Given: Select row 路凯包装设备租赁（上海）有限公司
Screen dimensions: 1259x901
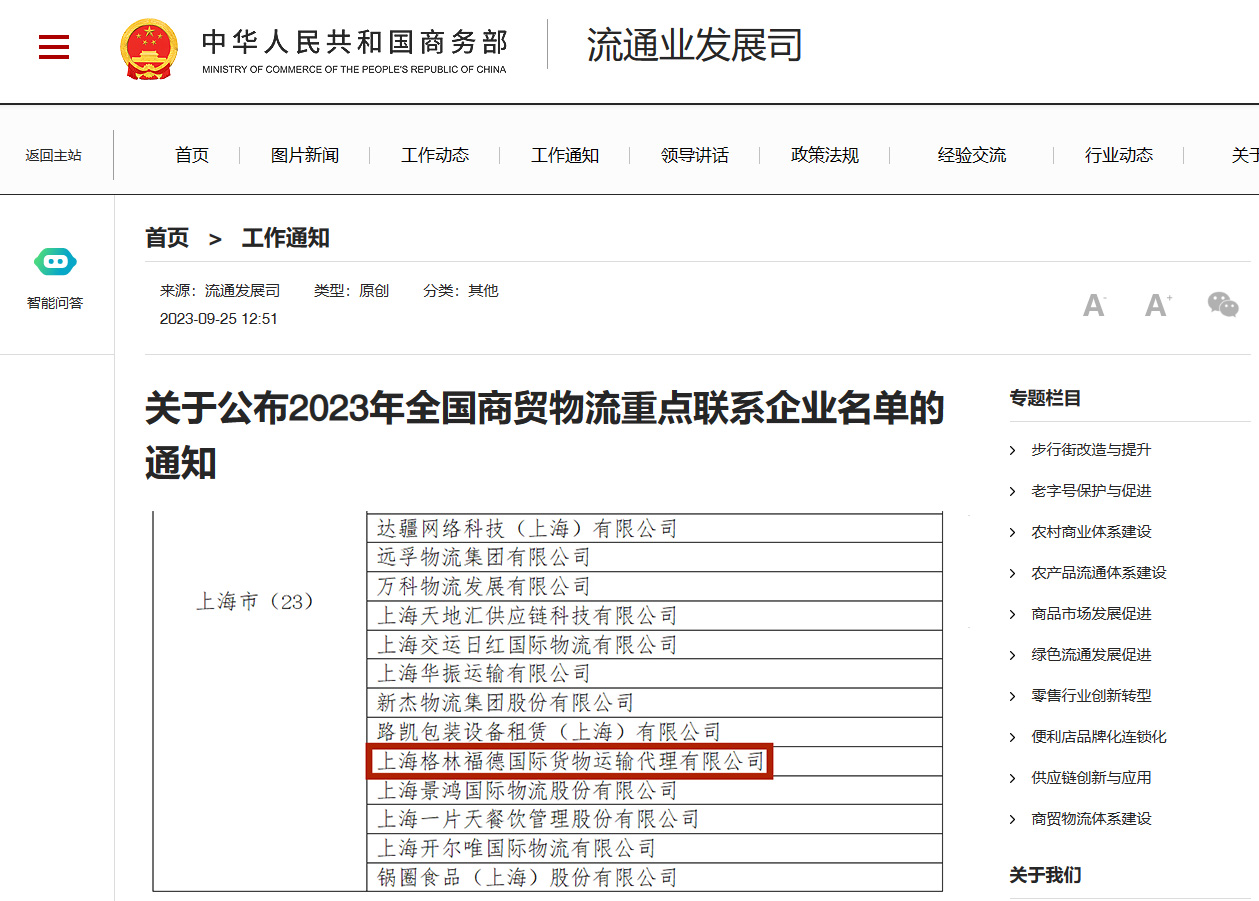Looking at the screenshot, I should (654, 731).
